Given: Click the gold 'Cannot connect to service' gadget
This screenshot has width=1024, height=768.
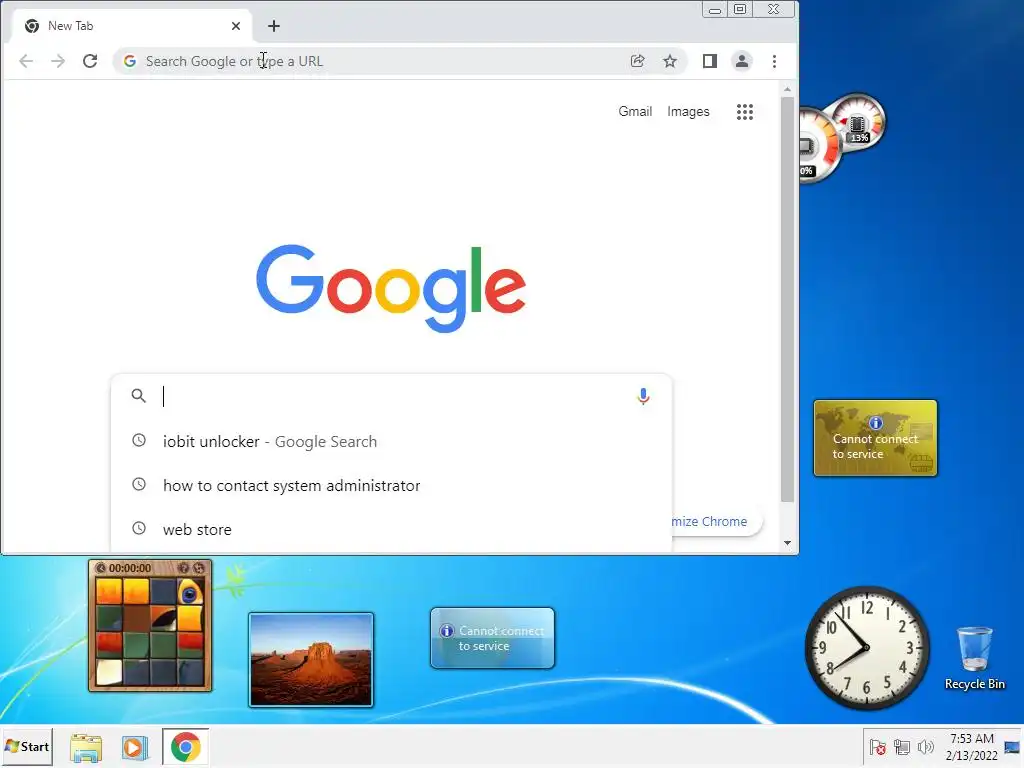Looking at the screenshot, I should (x=875, y=438).
